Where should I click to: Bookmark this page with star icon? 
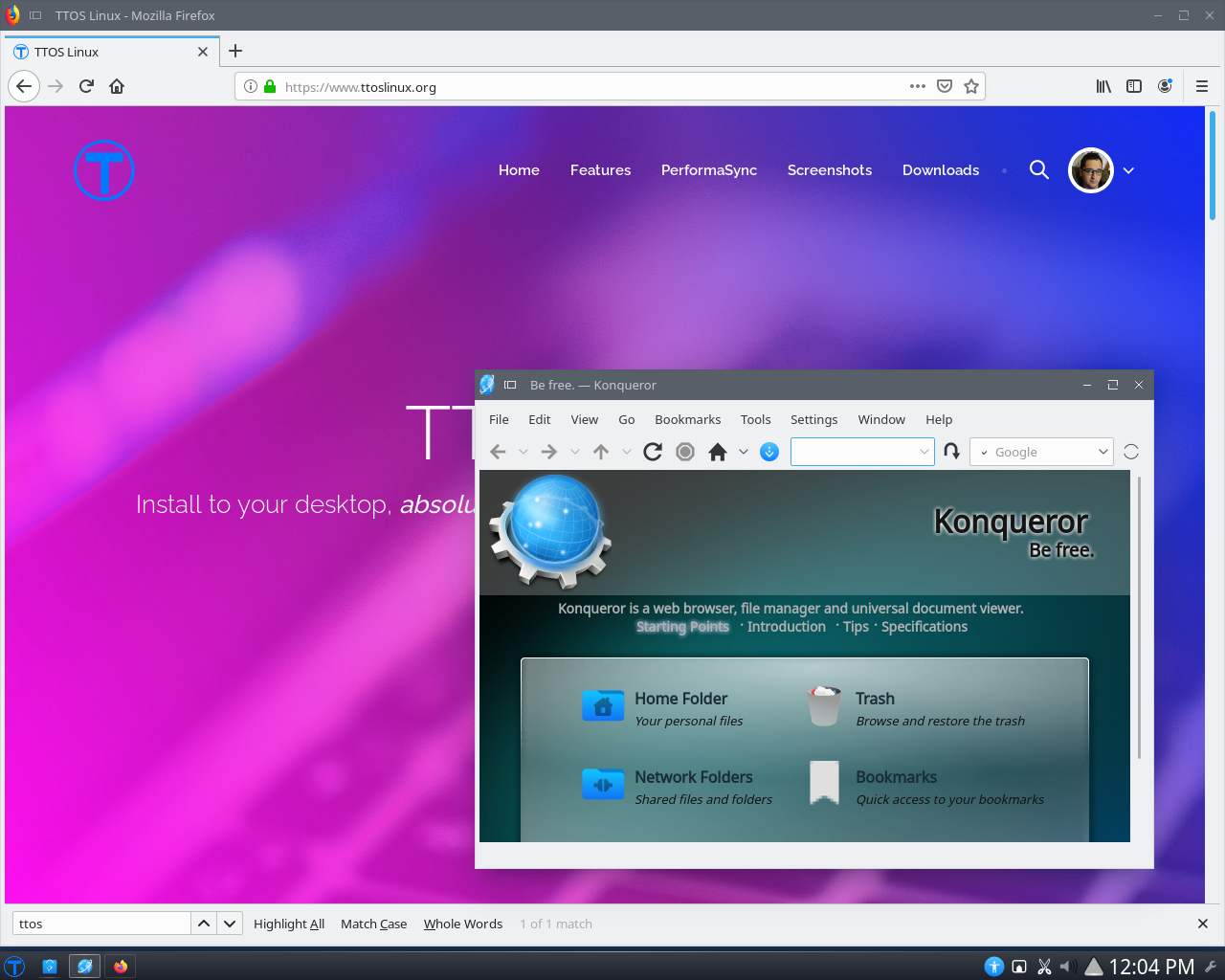pyautogui.click(x=971, y=86)
